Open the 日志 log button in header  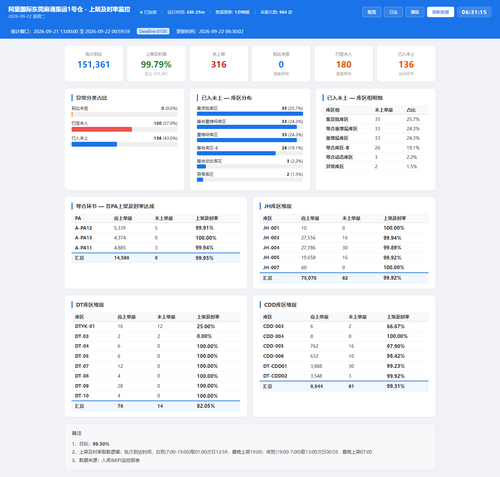click(393, 12)
